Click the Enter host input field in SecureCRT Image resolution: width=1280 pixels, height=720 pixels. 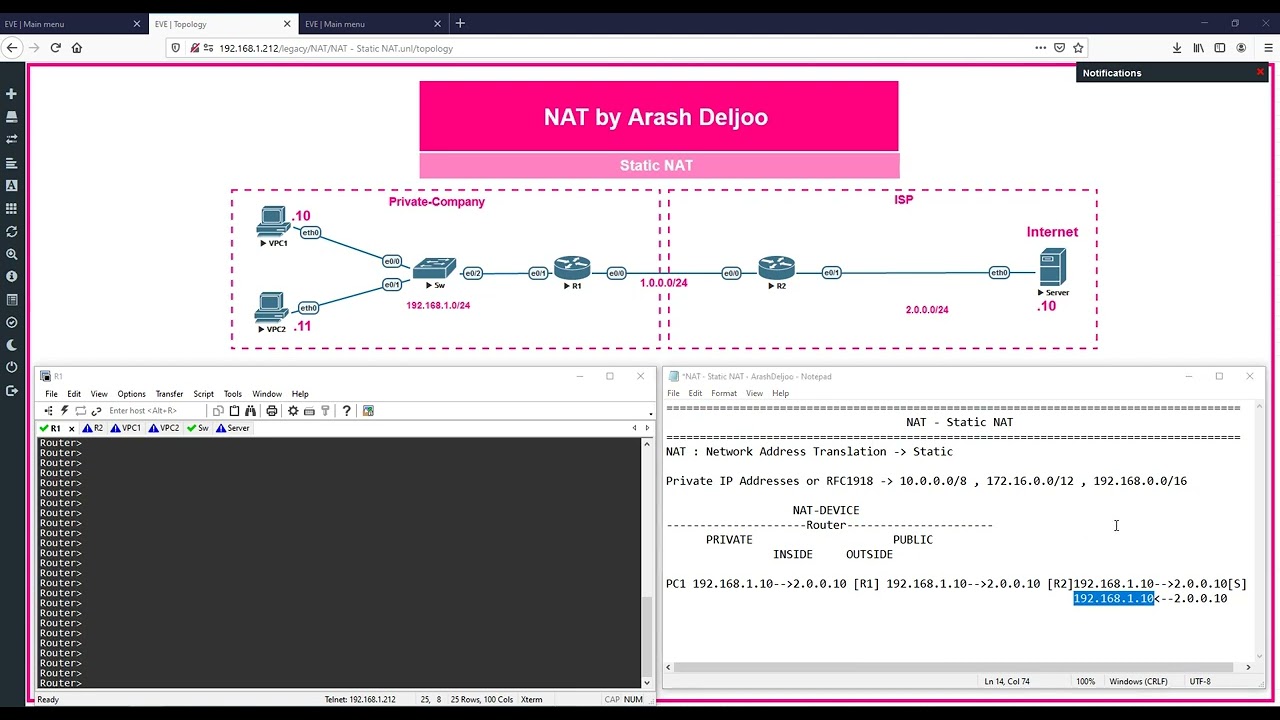tap(156, 411)
